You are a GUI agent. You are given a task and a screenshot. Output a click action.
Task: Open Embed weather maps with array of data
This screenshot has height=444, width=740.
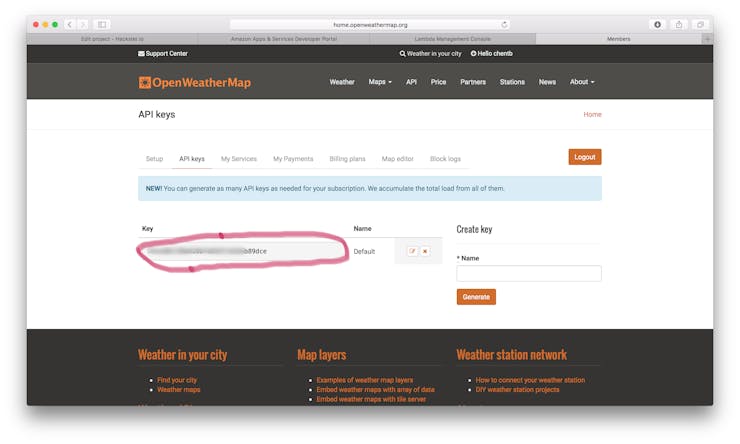point(375,390)
